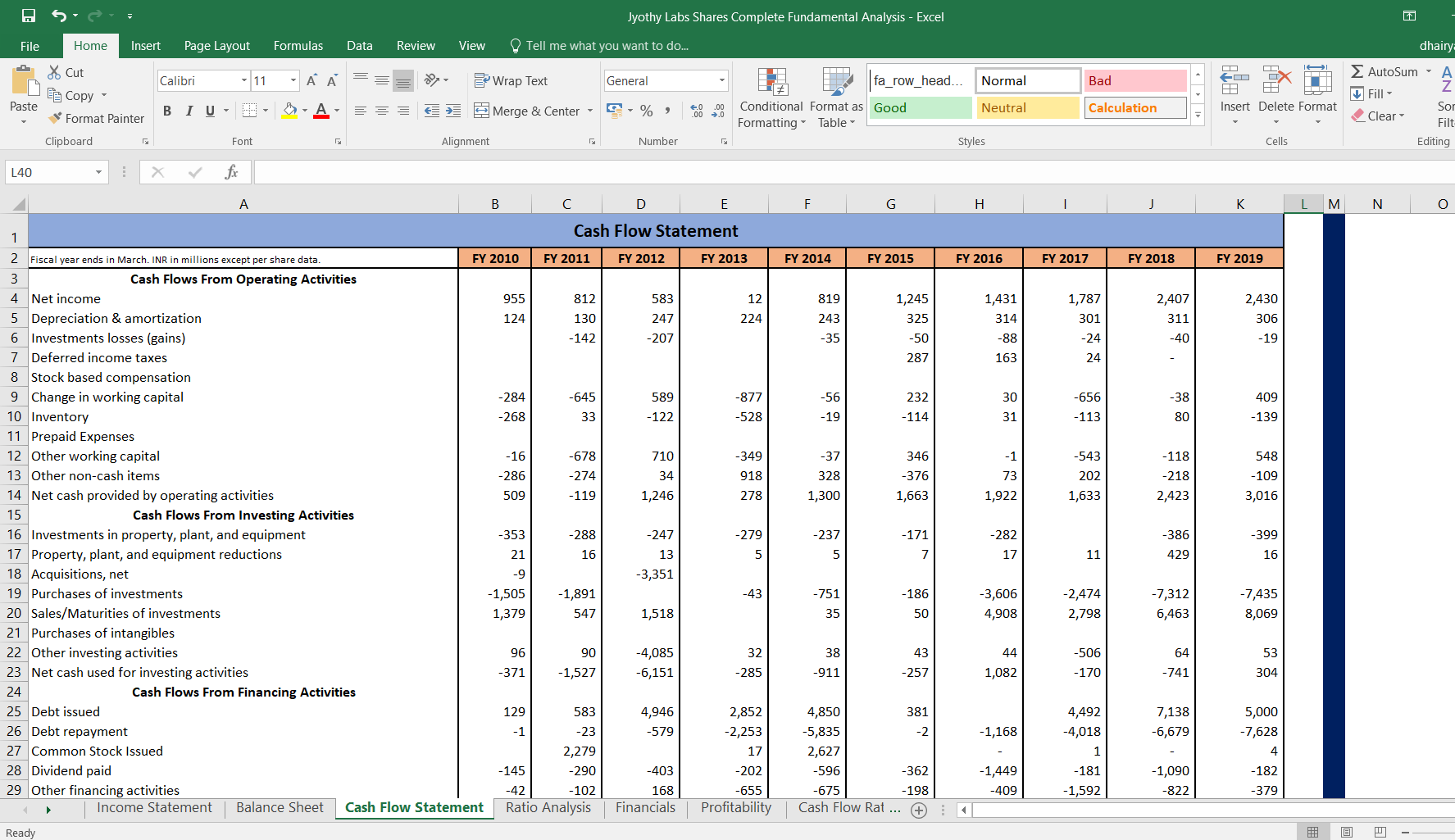Increase font size with the large A icon
The image size is (1455, 840).
click(311, 80)
